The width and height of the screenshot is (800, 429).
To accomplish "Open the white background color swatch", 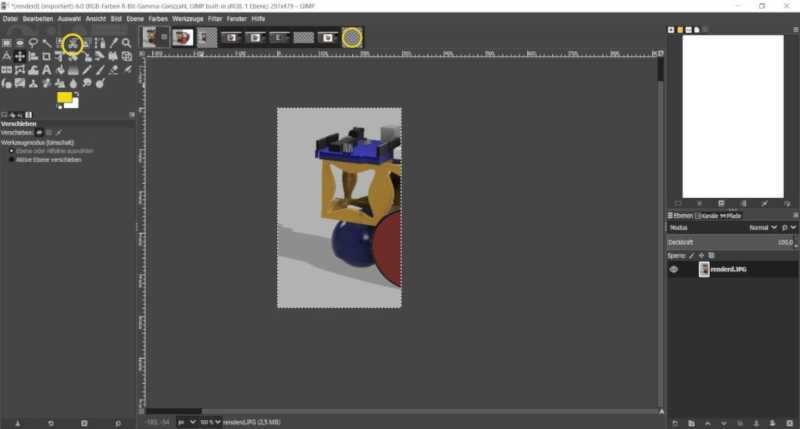I will coord(75,104).
